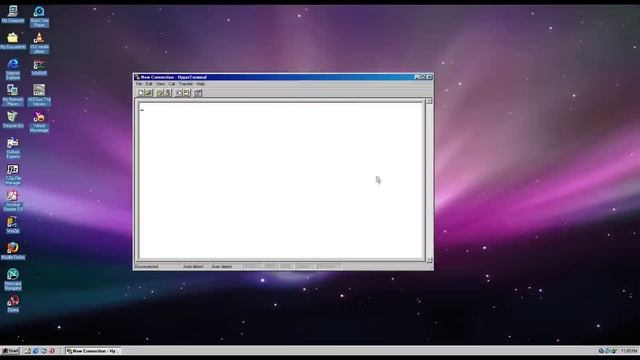The height and width of the screenshot is (360, 640).
Task: Click the Send file toolbar icon
Action: [179, 93]
